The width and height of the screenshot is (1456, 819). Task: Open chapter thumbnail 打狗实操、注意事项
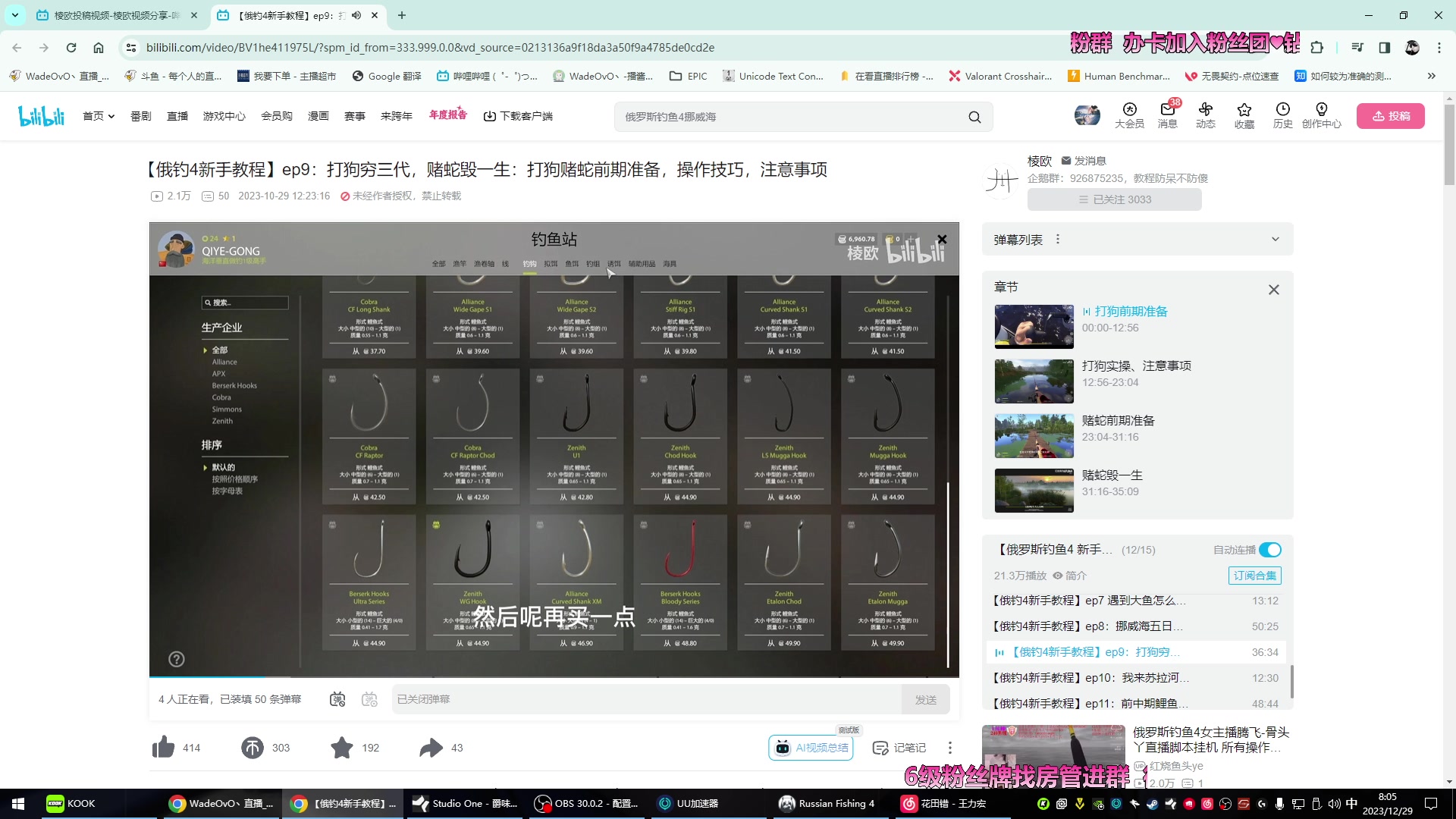coord(1034,381)
